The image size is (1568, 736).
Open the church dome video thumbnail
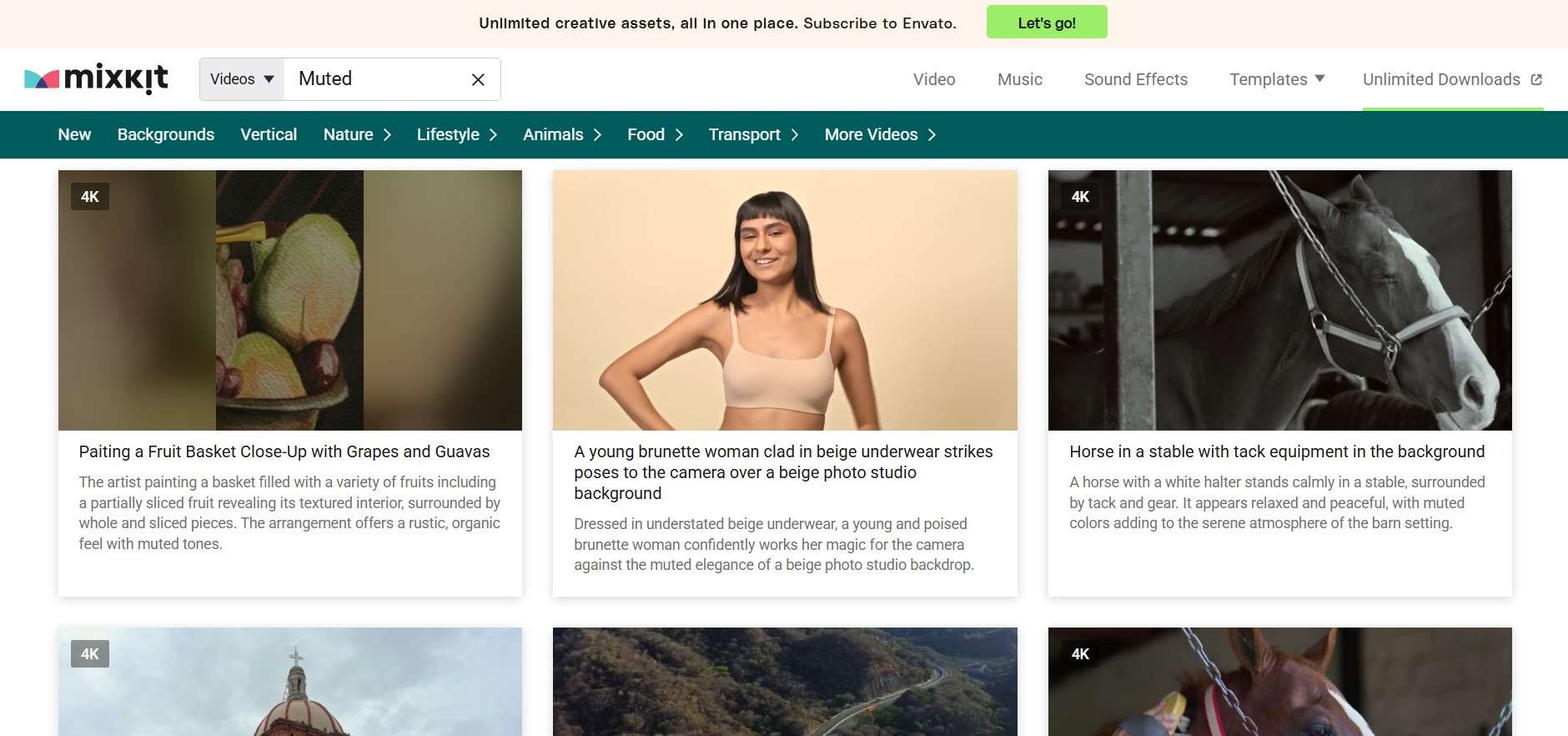pos(290,682)
